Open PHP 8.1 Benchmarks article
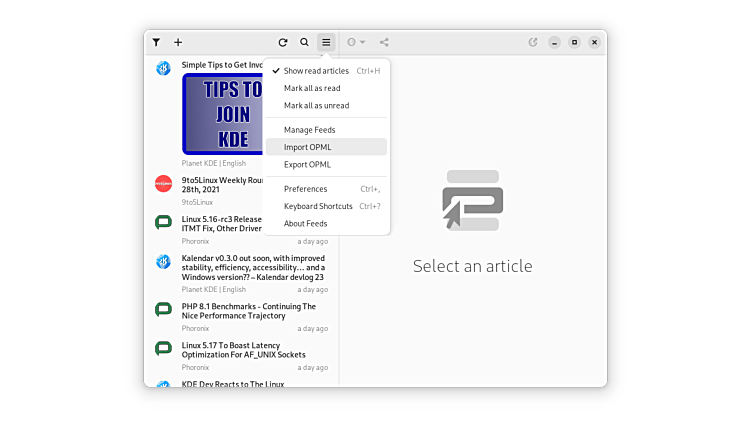 coord(248,311)
